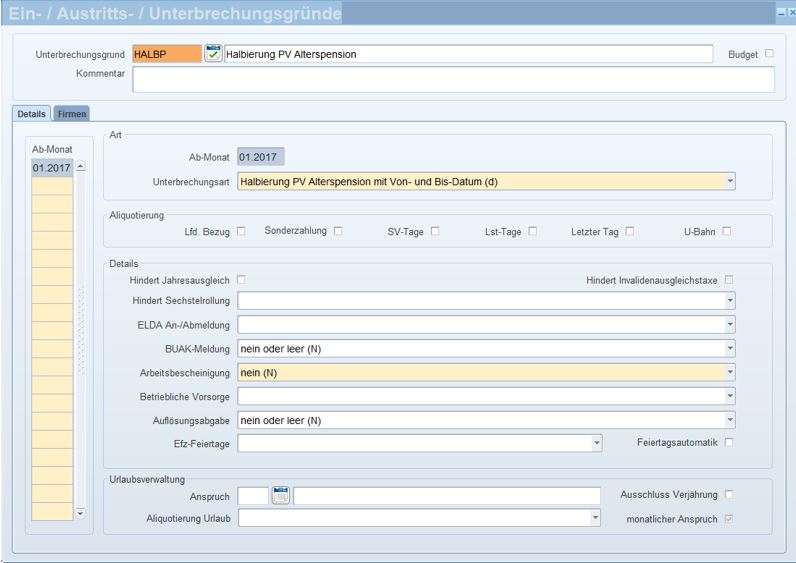Click the lookup icon next to HALBP
Viewport: 796px width, 563px height.
pyautogui.click(x=213, y=54)
